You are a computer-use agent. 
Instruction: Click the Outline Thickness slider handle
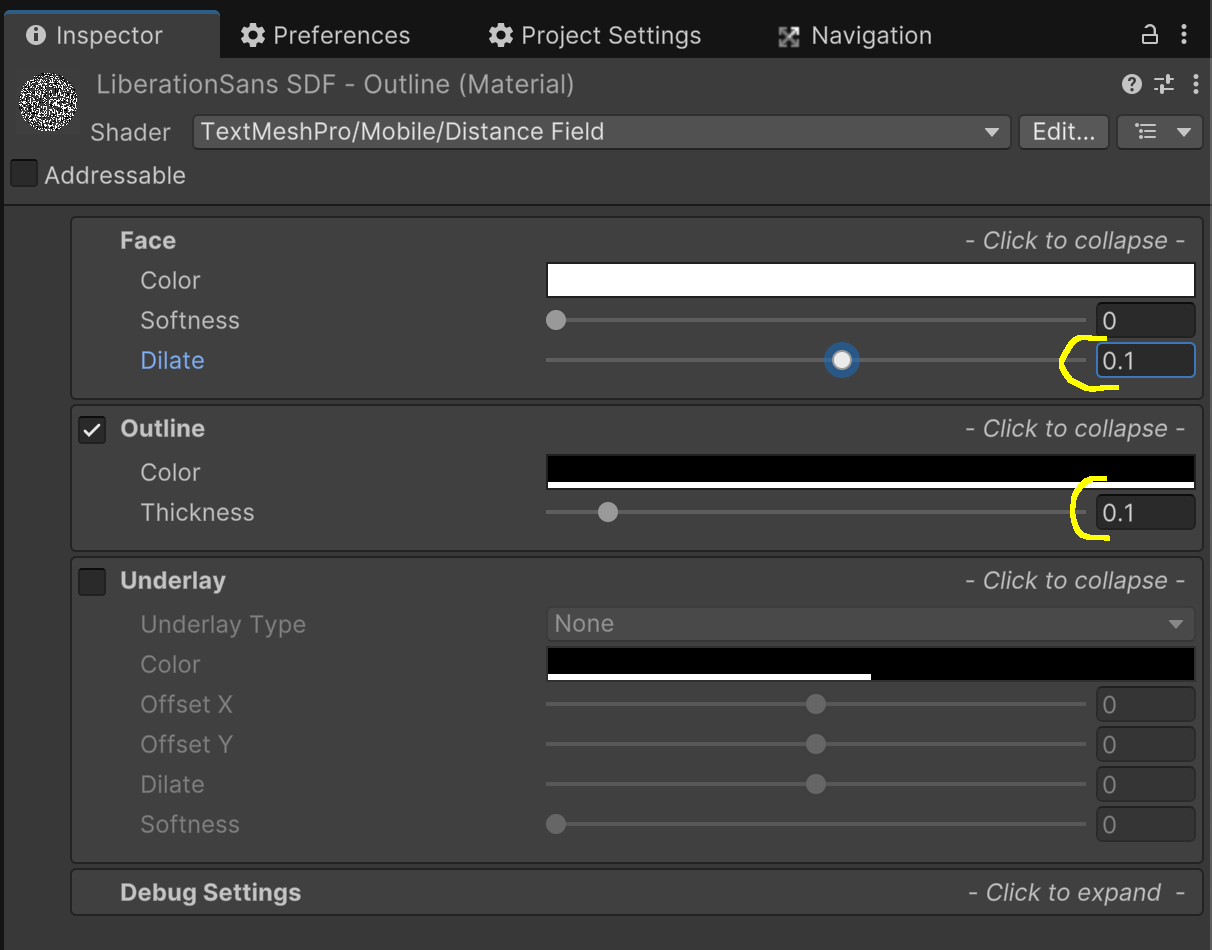click(x=607, y=513)
